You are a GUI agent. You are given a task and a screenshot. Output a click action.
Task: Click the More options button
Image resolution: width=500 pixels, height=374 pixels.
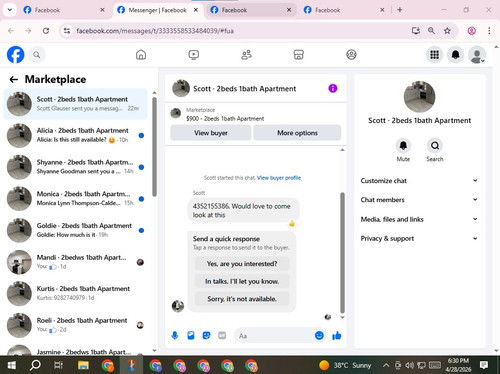point(297,133)
